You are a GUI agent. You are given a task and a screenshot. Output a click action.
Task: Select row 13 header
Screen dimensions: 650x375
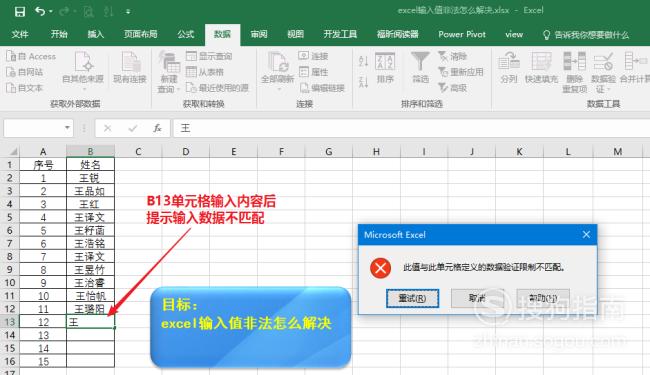coord(10,322)
